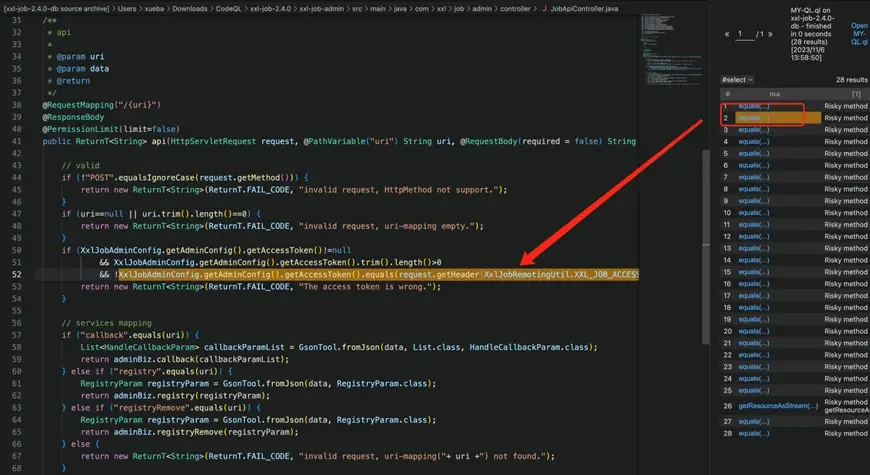Image resolution: width=870 pixels, height=475 pixels.
Task: Click the '[1]' column header
Action: tap(856, 94)
